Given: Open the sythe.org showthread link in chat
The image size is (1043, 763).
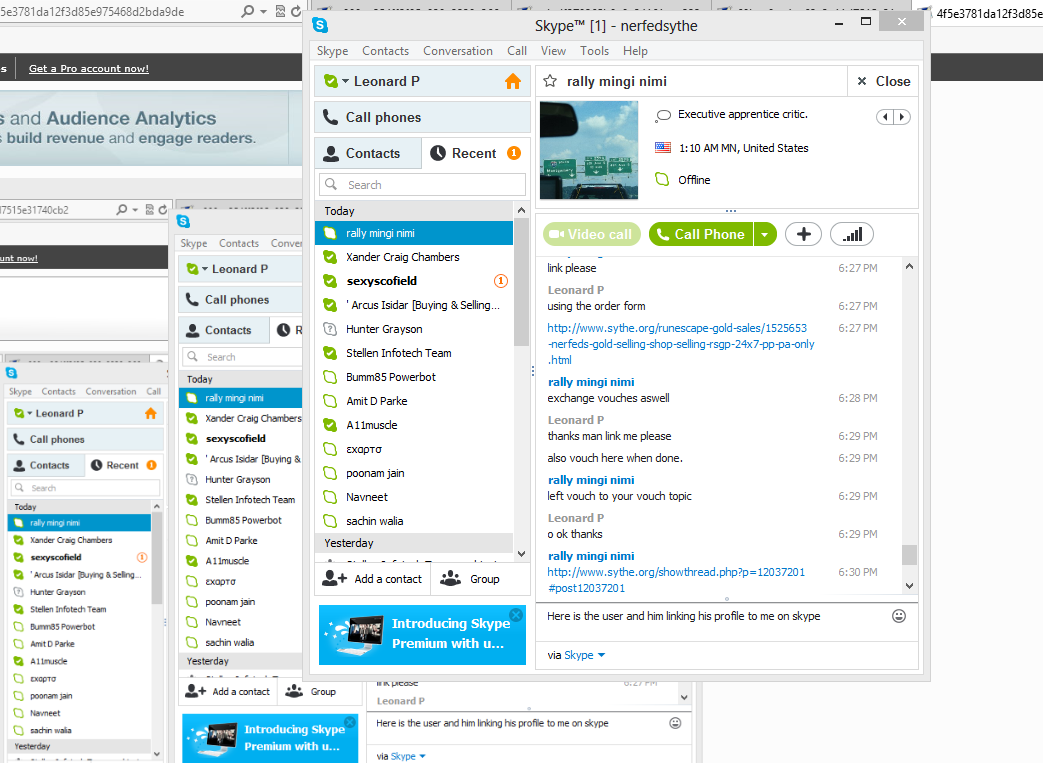Looking at the screenshot, I should point(676,580).
